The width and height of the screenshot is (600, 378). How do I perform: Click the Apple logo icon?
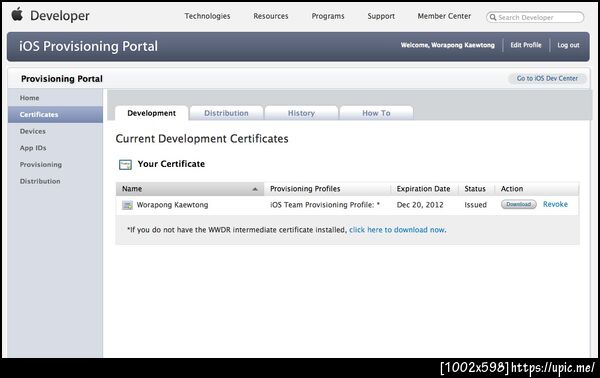point(17,15)
